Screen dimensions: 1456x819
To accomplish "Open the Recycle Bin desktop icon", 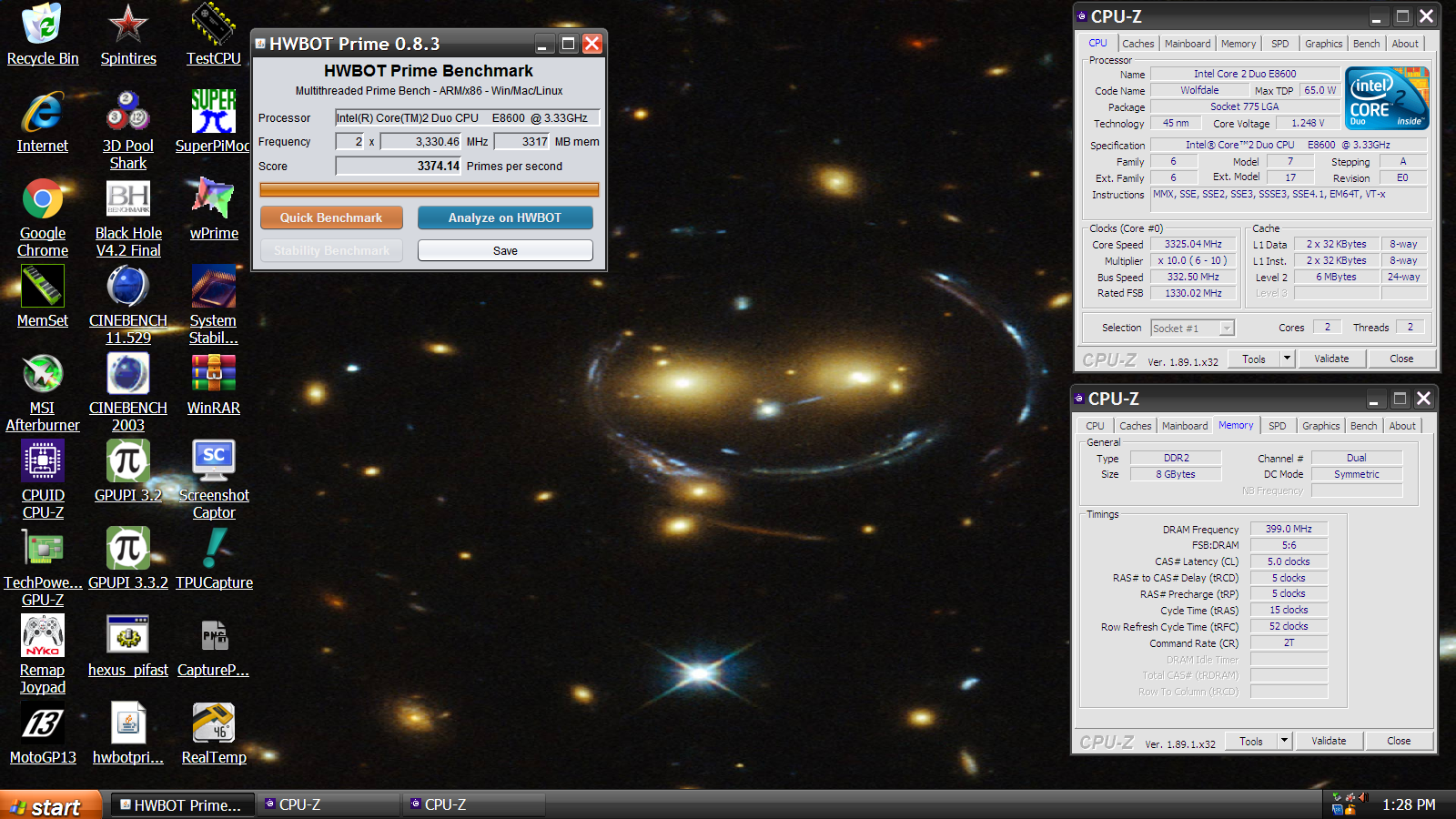I will click(x=43, y=35).
